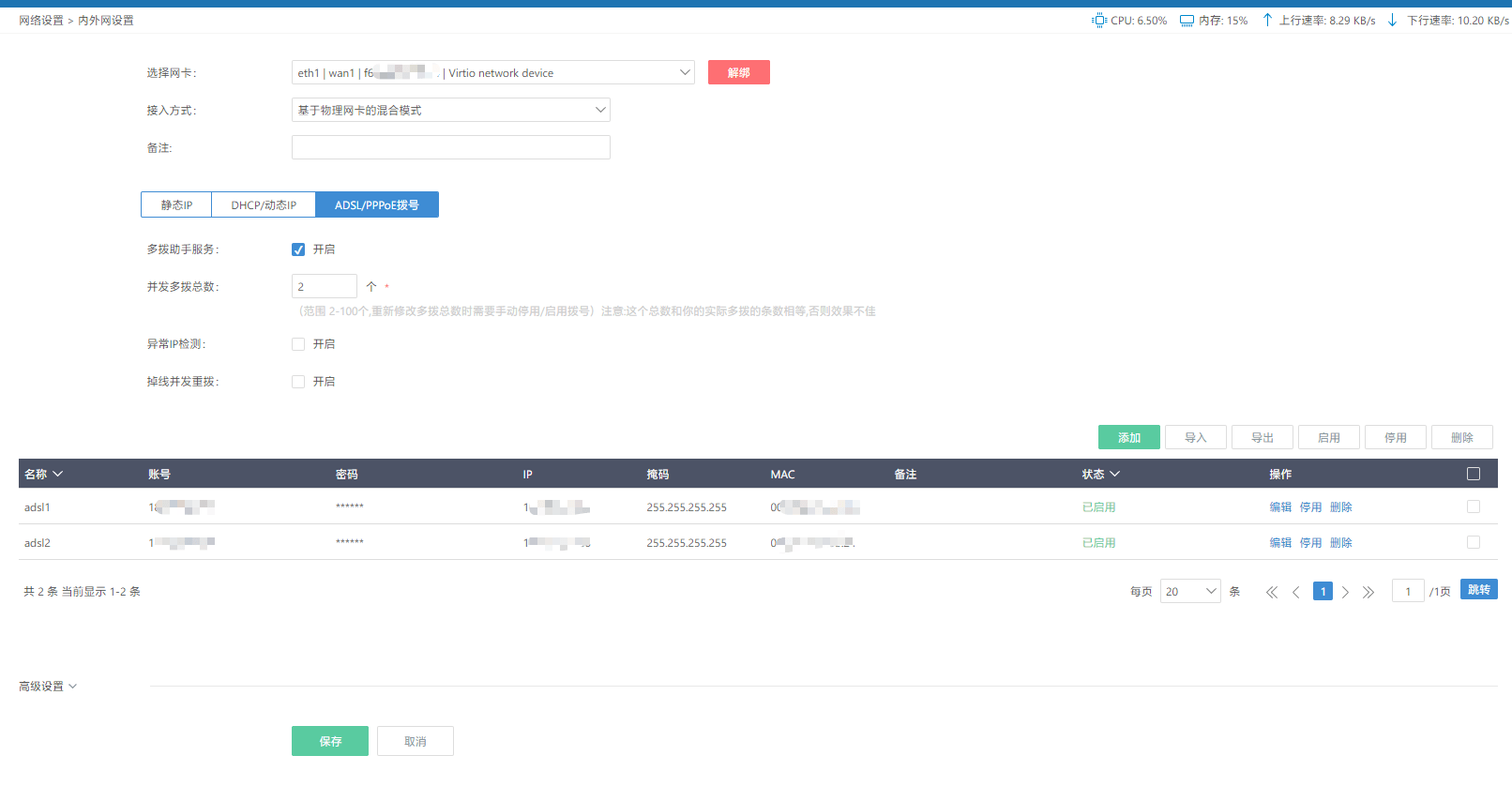Click the download rate arrow icon
1512x786 pixels.
[1392, 20]
